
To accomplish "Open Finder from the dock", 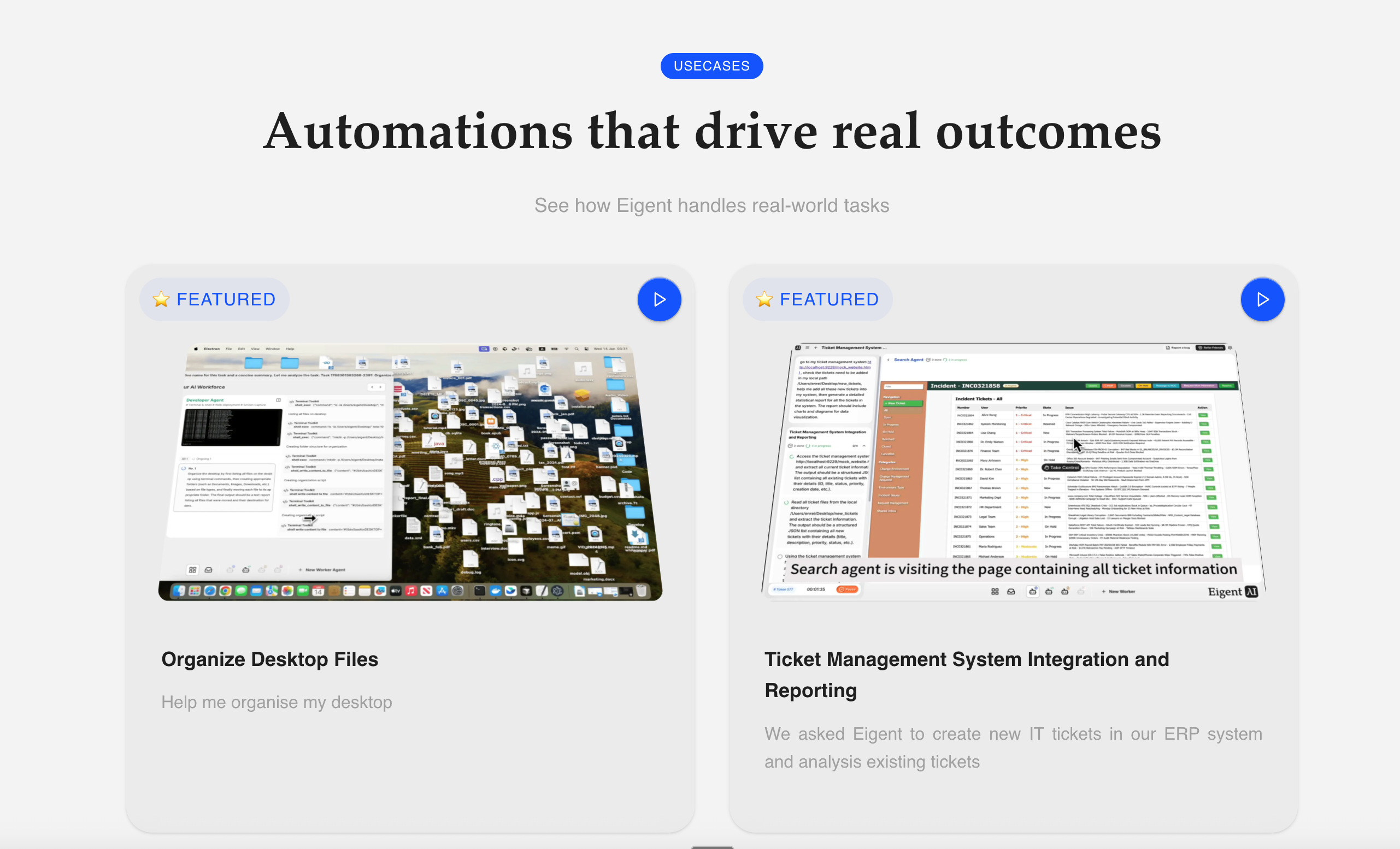I will (180, 591).
